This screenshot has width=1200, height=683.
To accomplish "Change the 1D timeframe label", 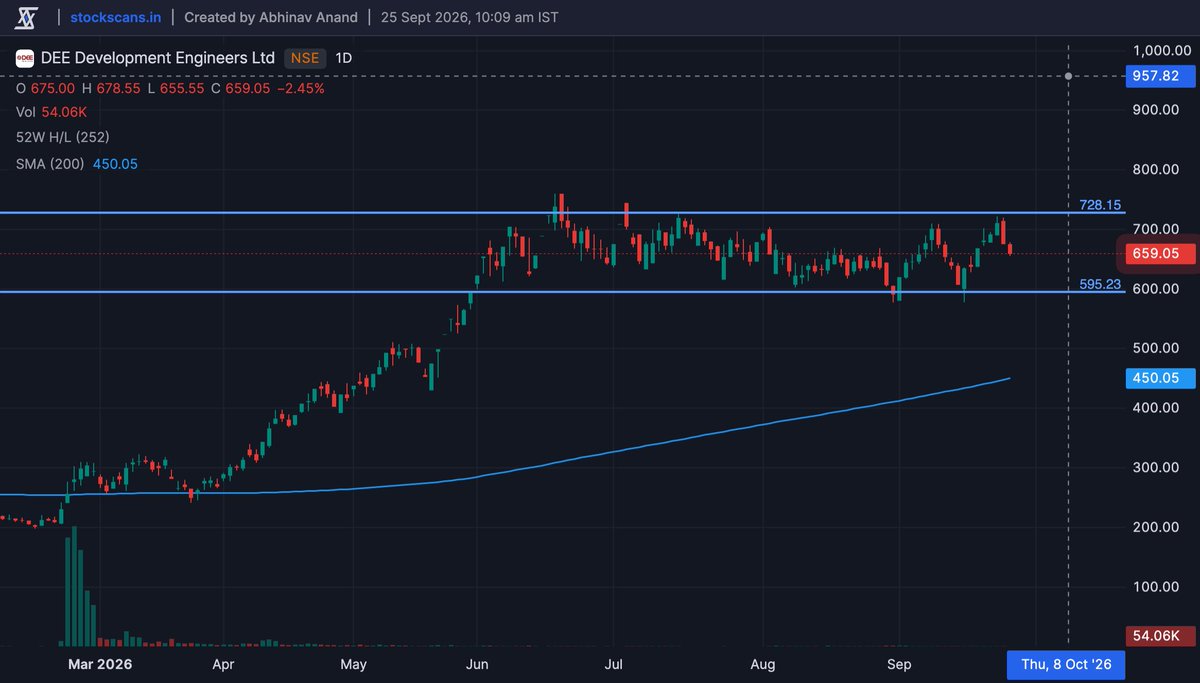I will pyautogui.click(x=343, y=58).
